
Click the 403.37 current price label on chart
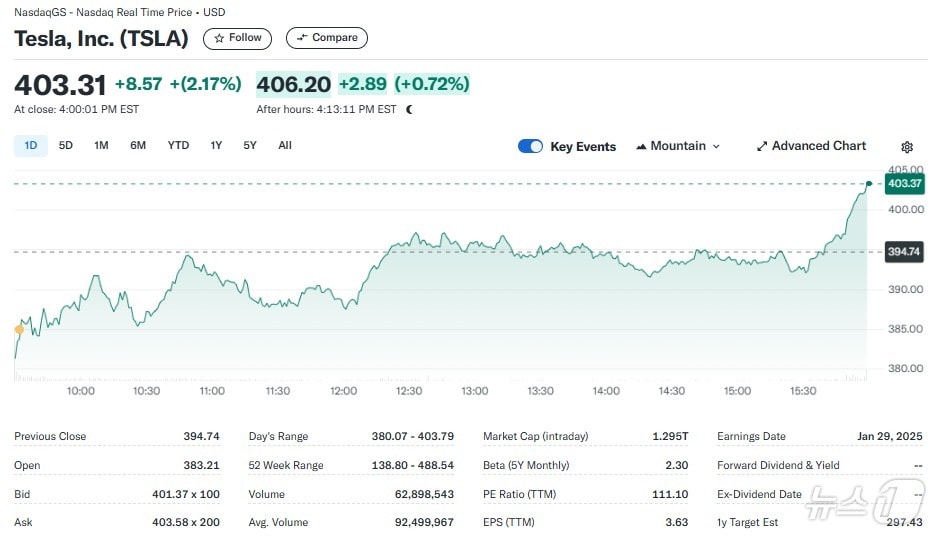pyautogui.click(x=904, y=184)
